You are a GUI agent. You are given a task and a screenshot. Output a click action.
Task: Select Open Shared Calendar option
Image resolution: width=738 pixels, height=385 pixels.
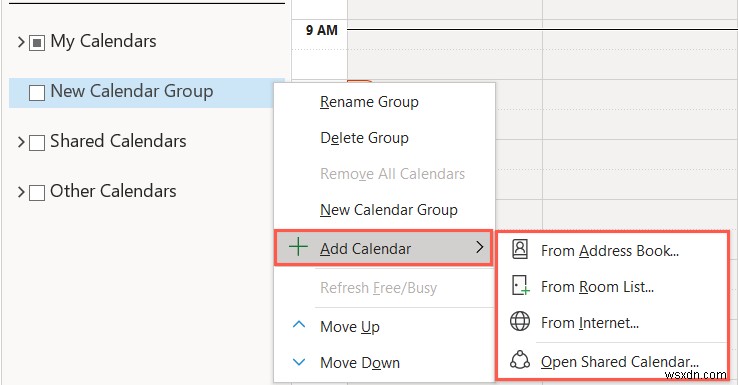(612, 361)
